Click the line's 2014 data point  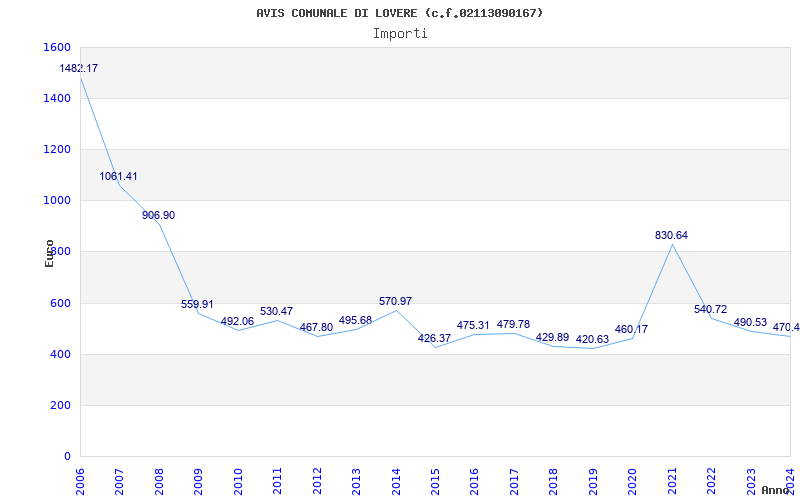pyautogui.click(x=396, y=310)
